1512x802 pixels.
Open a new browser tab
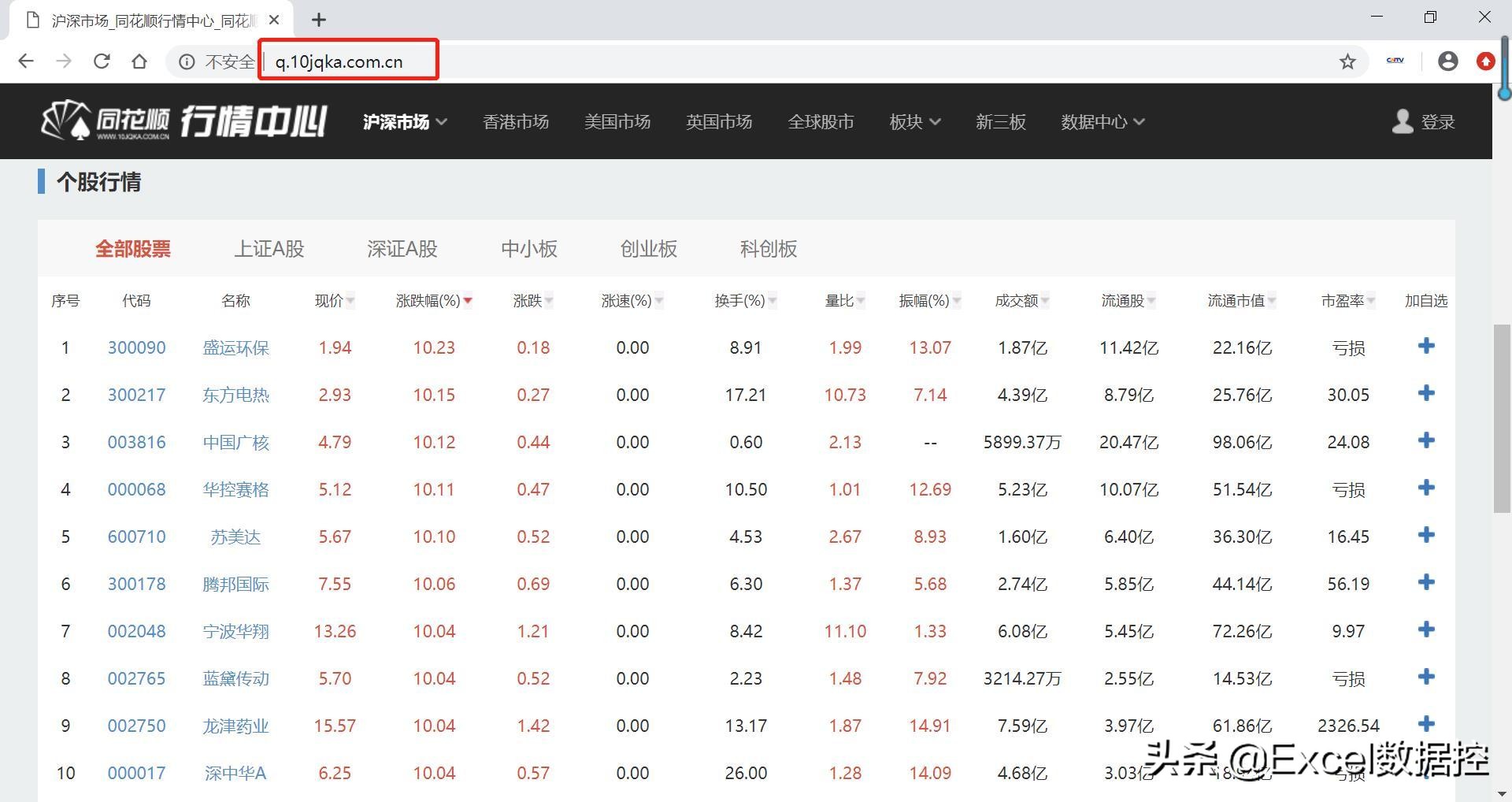[x=318, y=20]
